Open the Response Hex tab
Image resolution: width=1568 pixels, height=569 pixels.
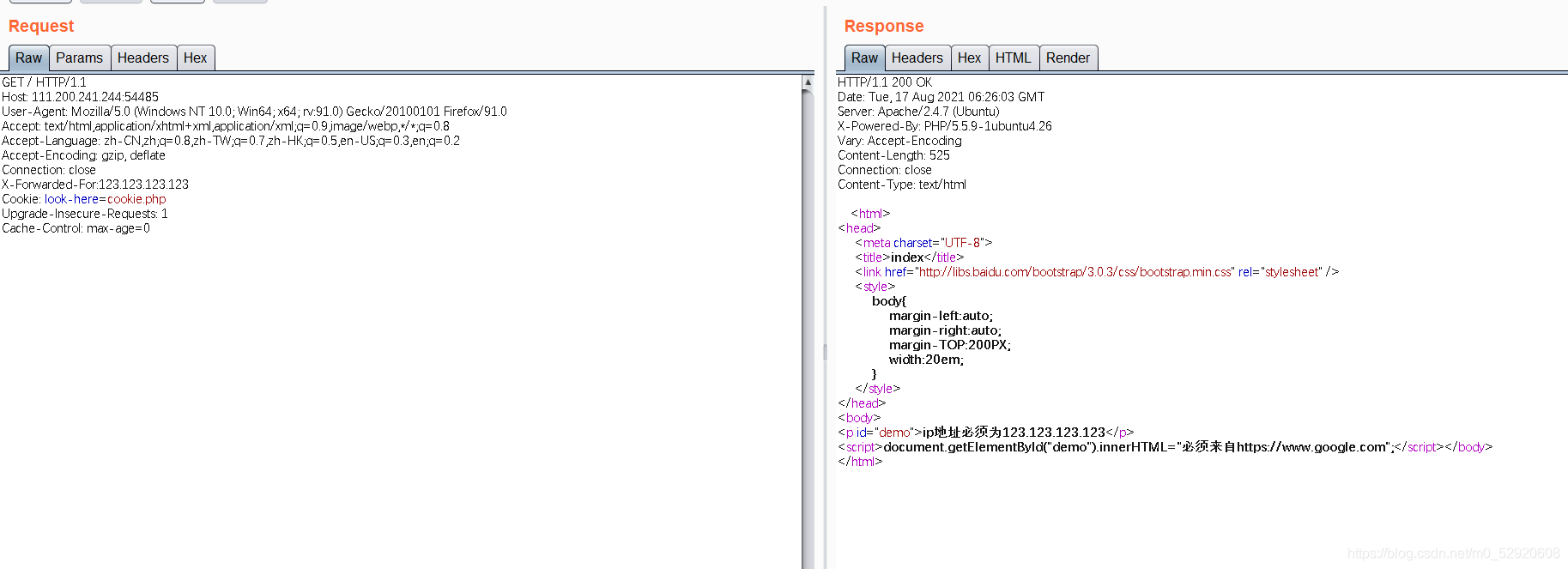pyautogui.click(x=970, y=58)
